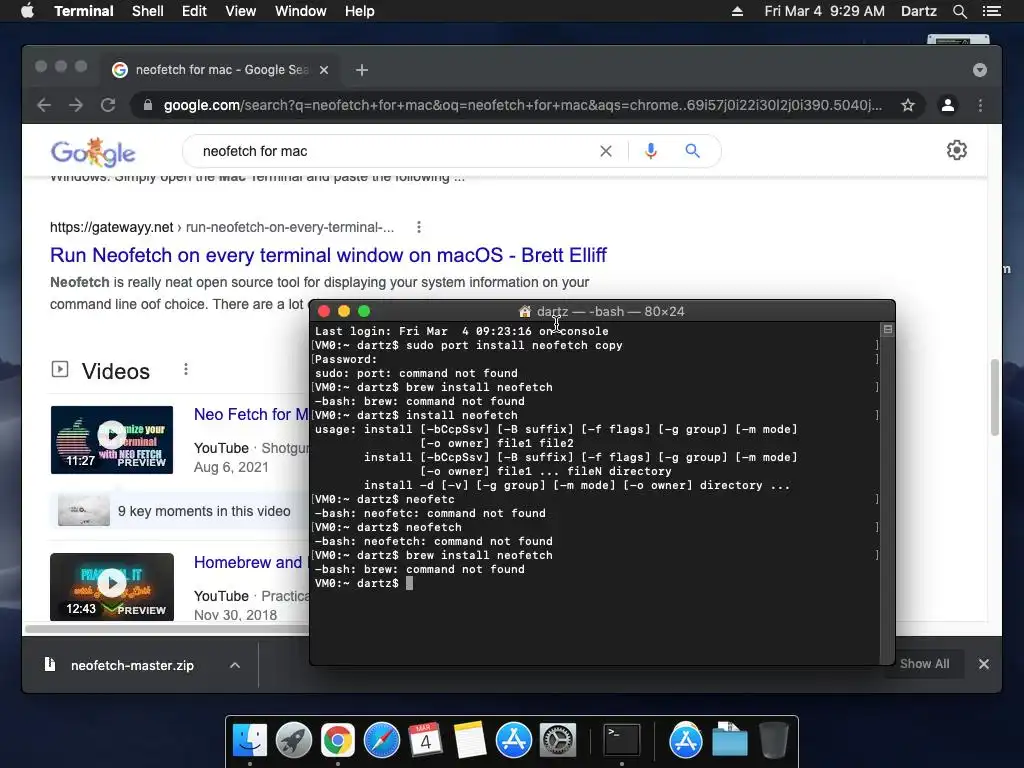Click the Google doodle logo
The height and width of the screenshot is (768, 1024).
pos(93,152)
